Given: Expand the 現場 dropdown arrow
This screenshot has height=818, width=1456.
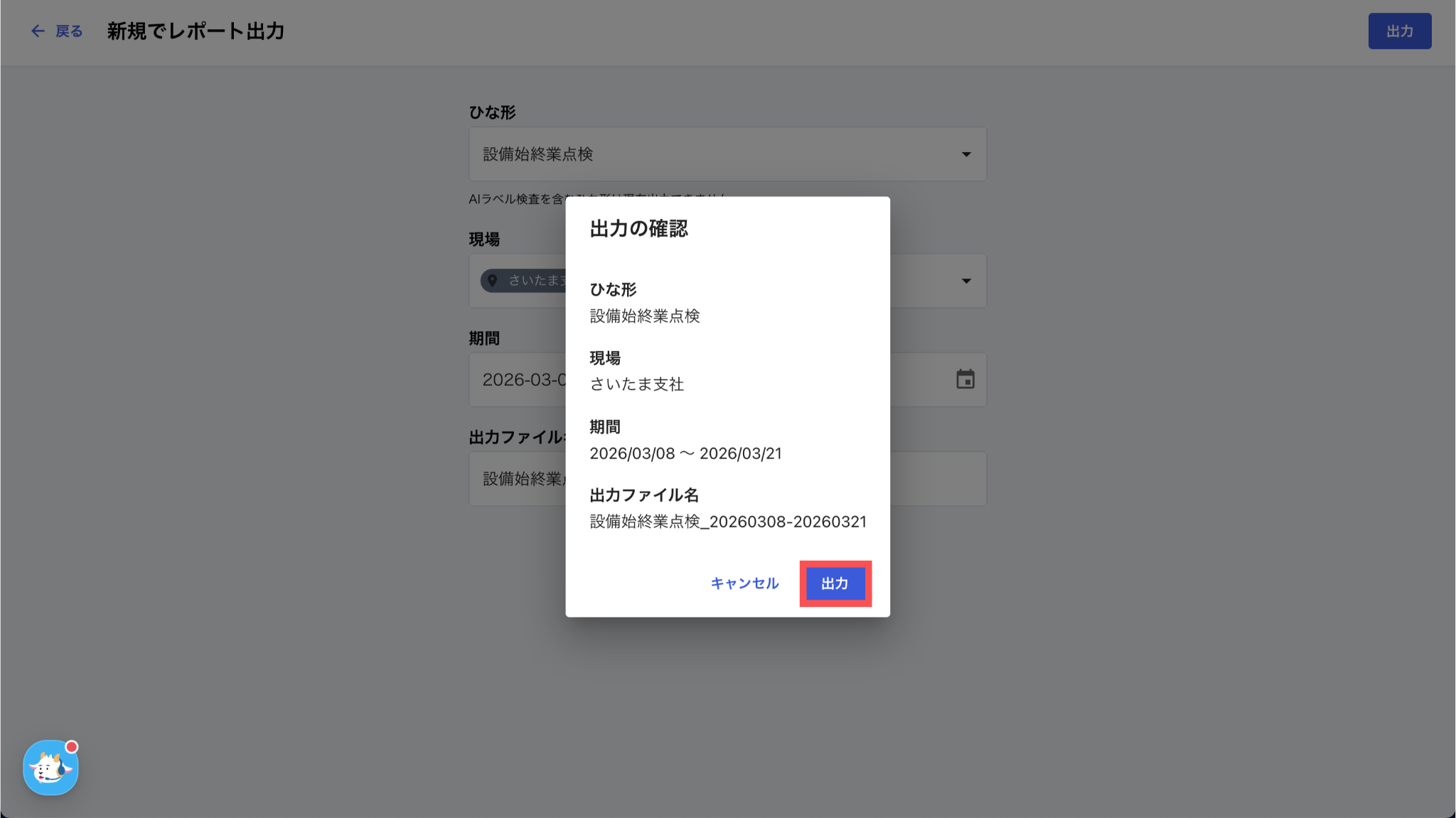Looking at the screenshot, I should point(966,281).
